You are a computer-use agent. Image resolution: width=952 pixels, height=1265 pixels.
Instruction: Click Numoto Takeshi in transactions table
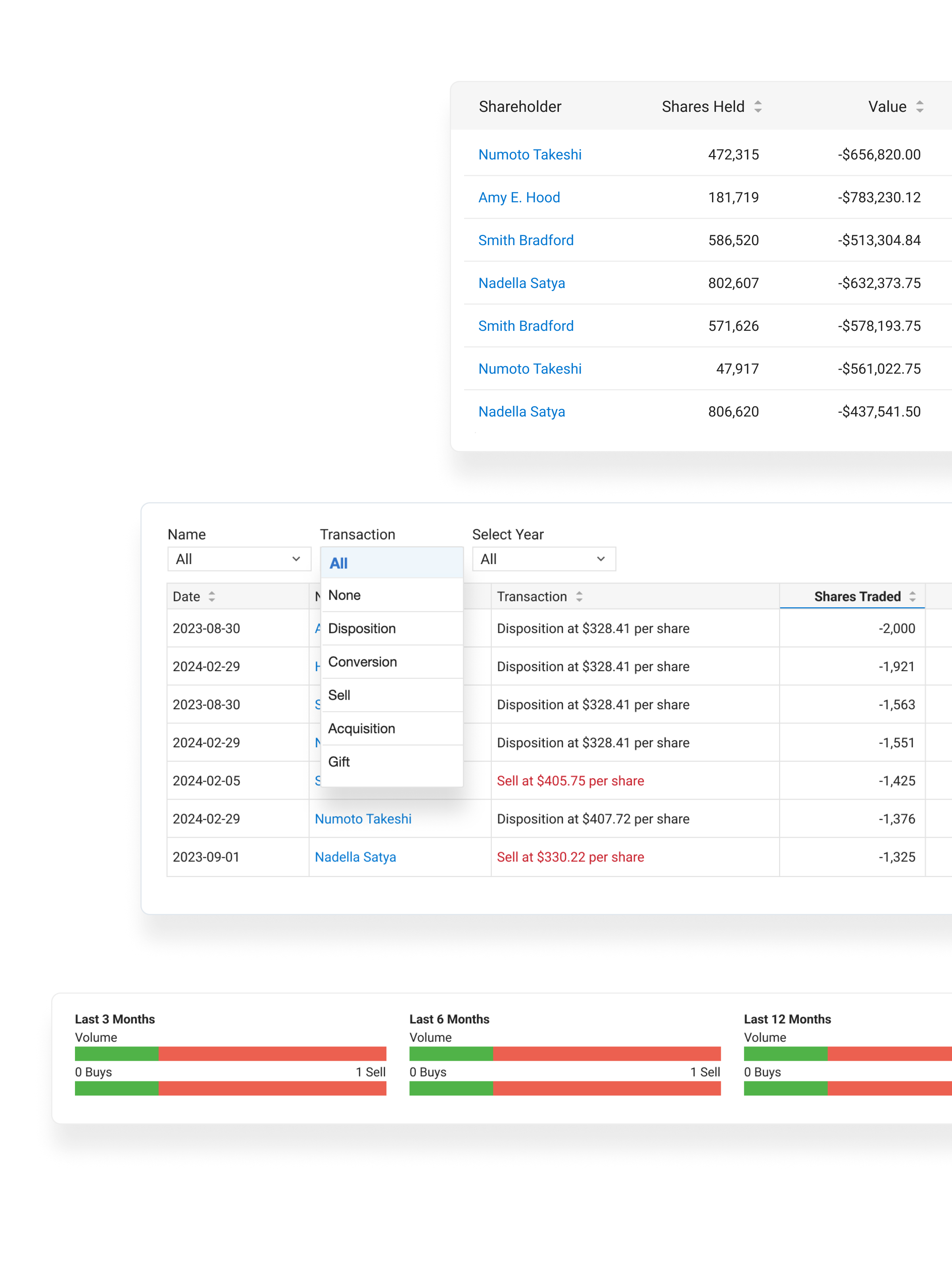coord(363,818)
